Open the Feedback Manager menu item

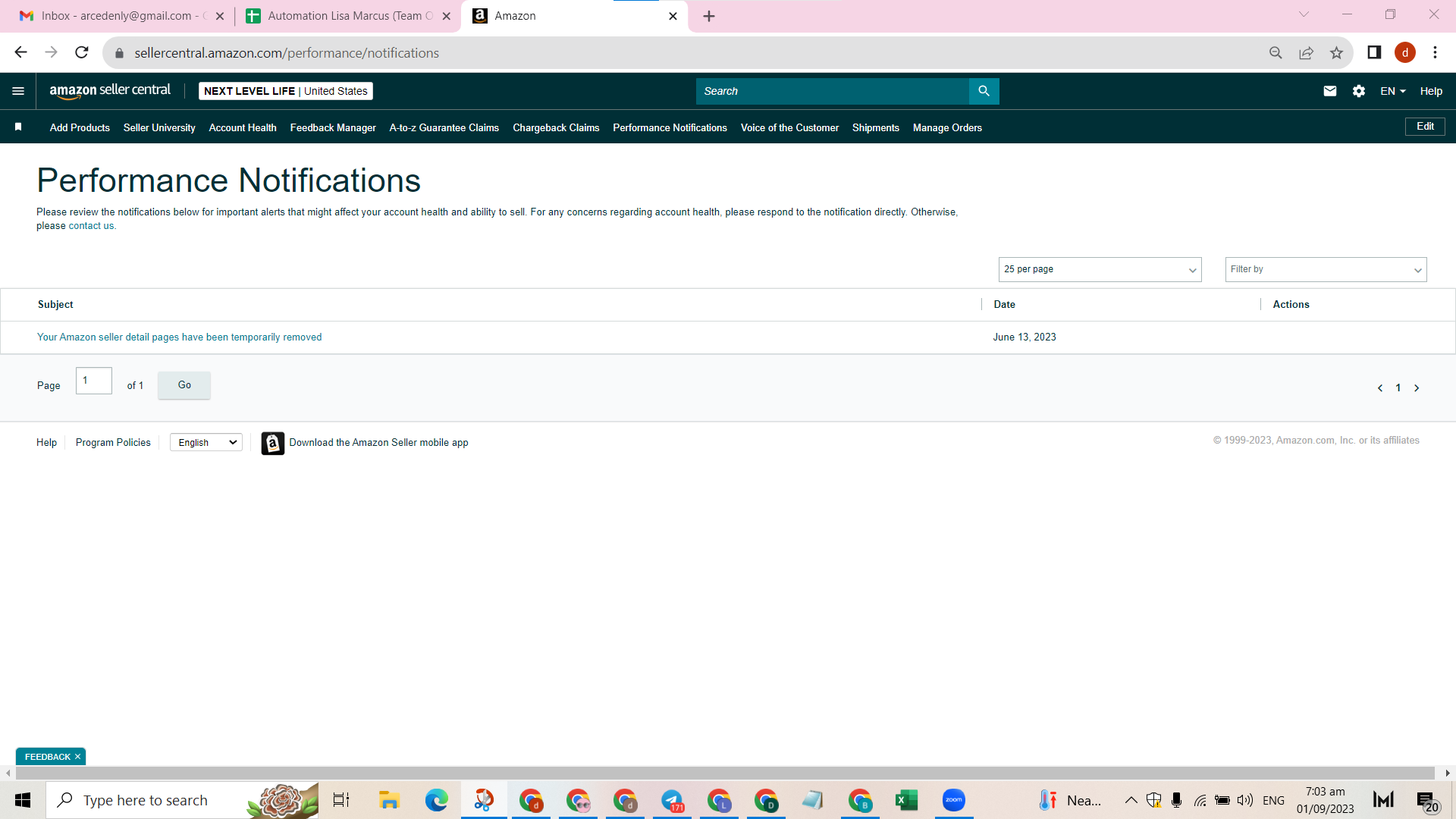pos(333,127)
